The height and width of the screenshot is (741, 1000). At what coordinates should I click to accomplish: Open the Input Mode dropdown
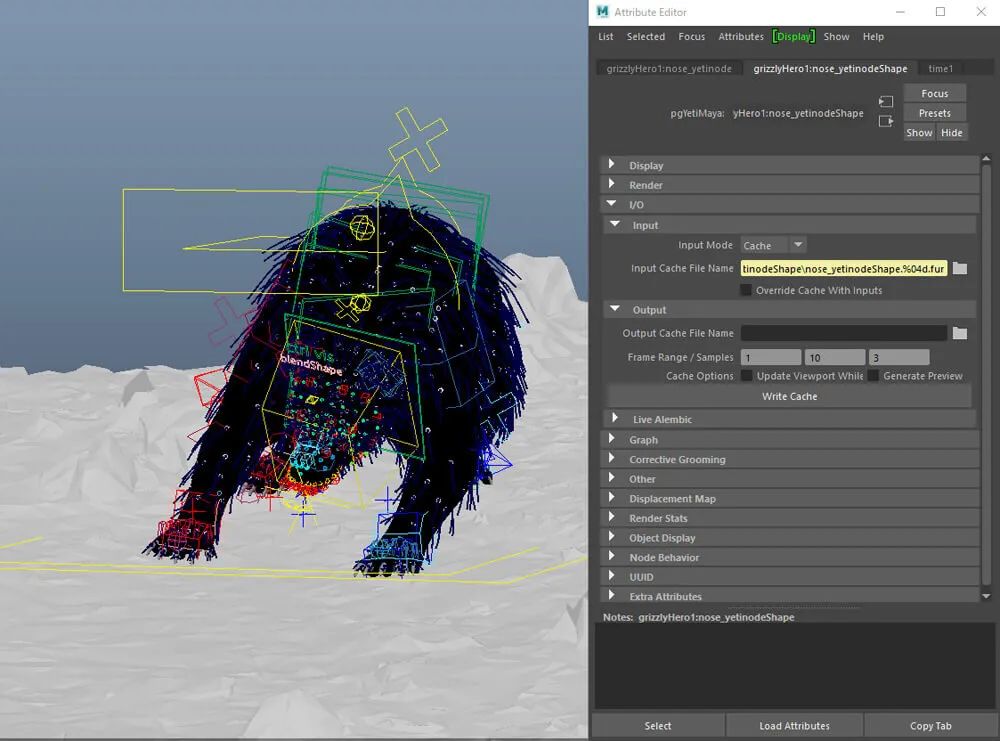pos(773,245)
